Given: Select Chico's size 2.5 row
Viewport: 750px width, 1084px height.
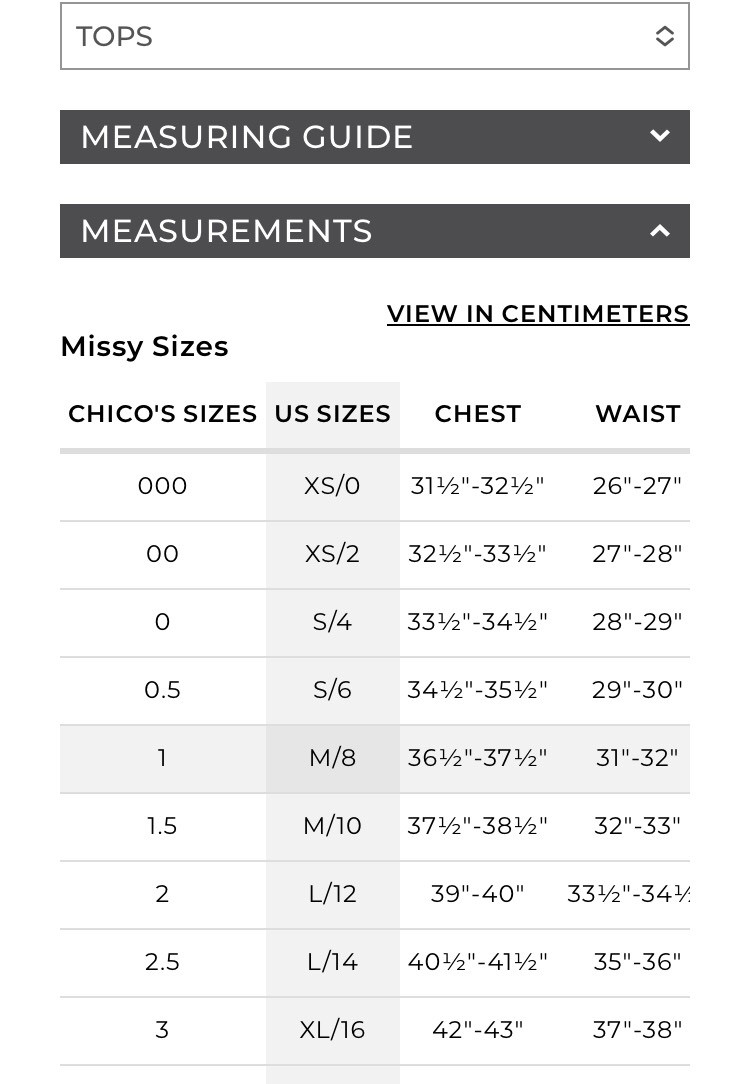Looking at the screenshot, I should click(x=375, y=962).
